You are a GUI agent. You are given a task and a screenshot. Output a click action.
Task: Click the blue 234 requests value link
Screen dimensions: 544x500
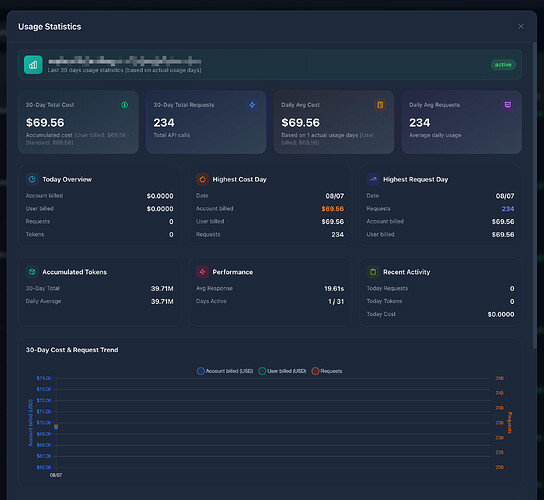[508, 209]
